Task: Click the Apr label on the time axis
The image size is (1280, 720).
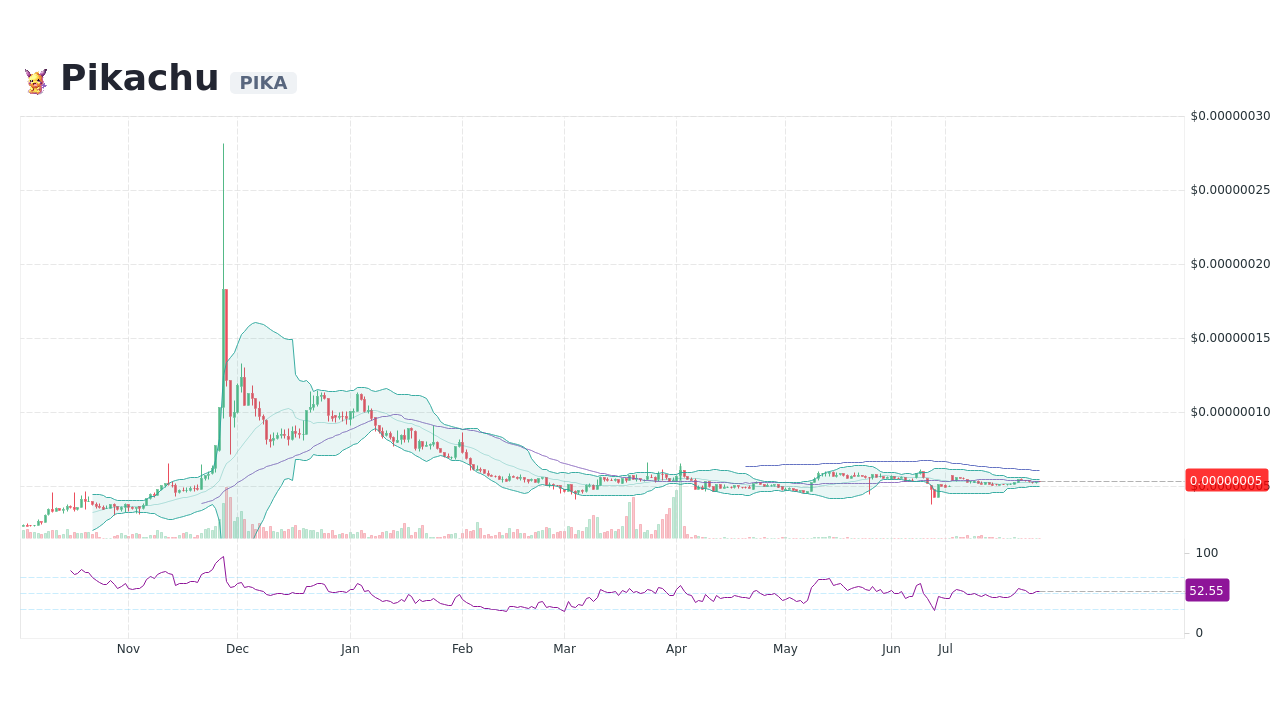Action: click(x=677, y=648)
